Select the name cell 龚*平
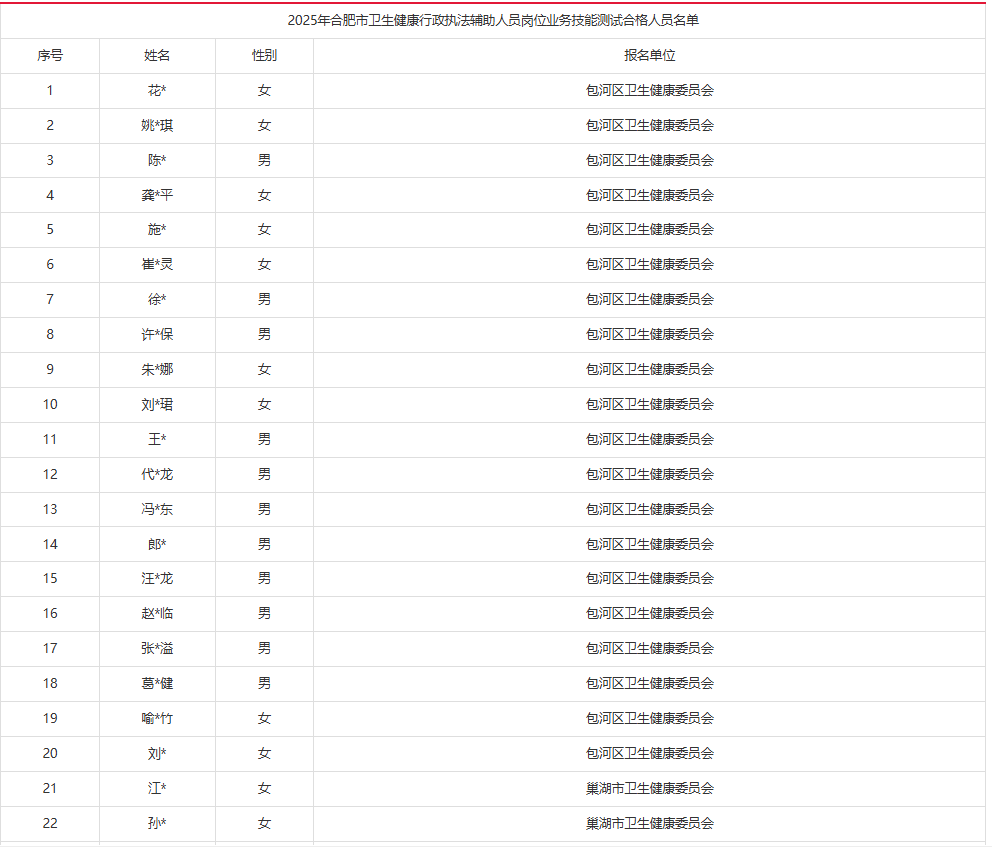 (157, 195)
